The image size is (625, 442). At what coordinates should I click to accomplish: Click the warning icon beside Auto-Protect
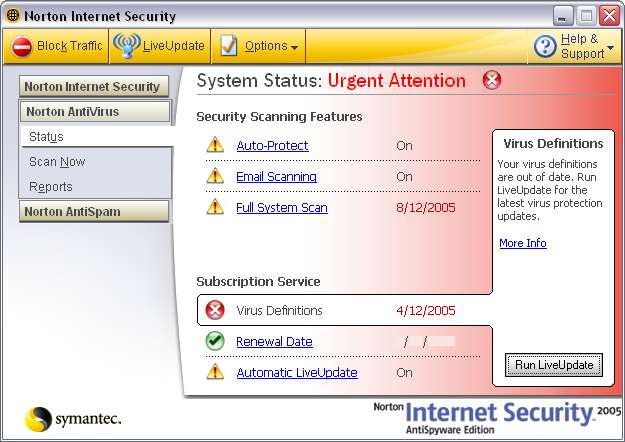[x=215, y=146]
